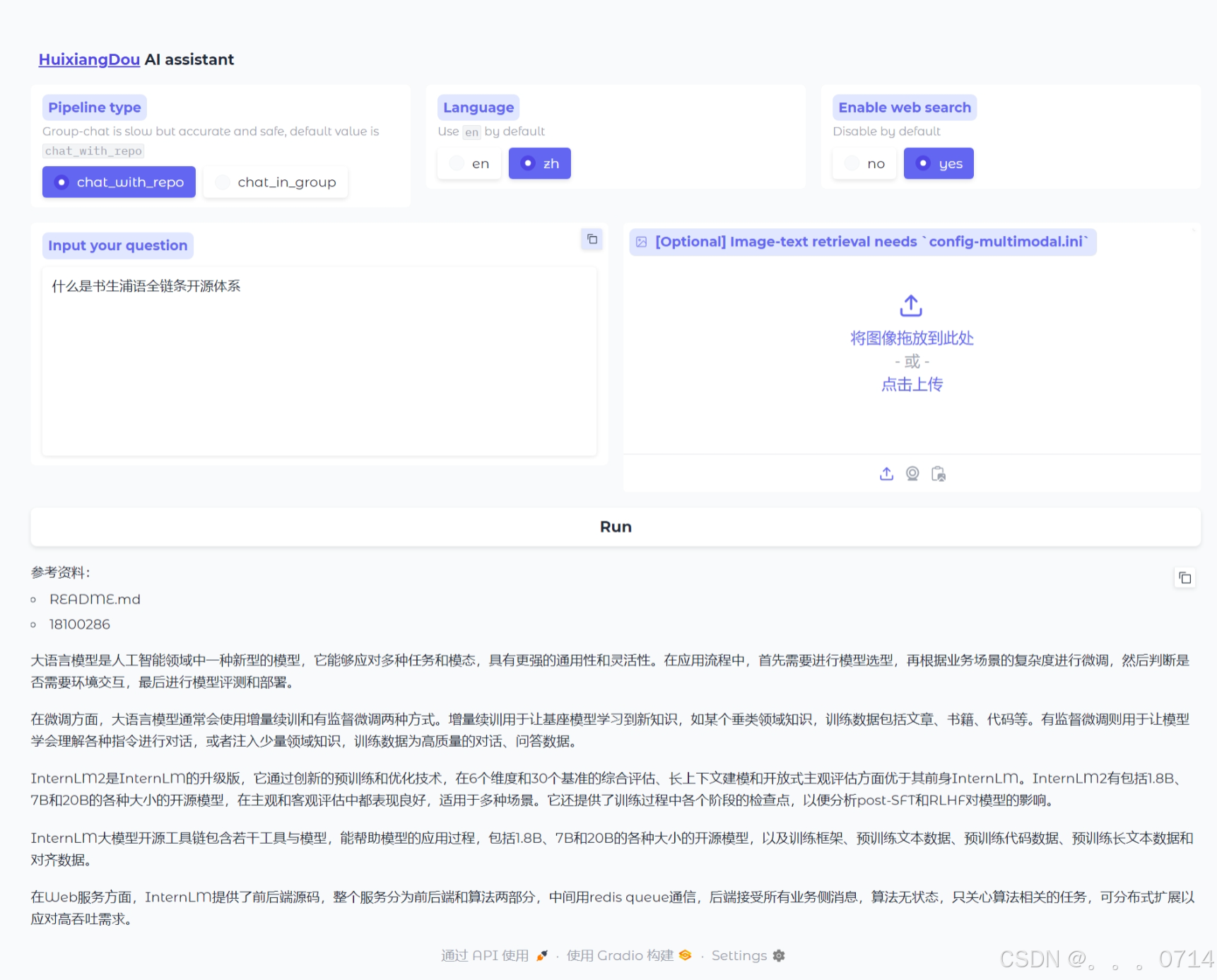
Task: Click the rocket icon beside API link
Action: click(541, 955)
